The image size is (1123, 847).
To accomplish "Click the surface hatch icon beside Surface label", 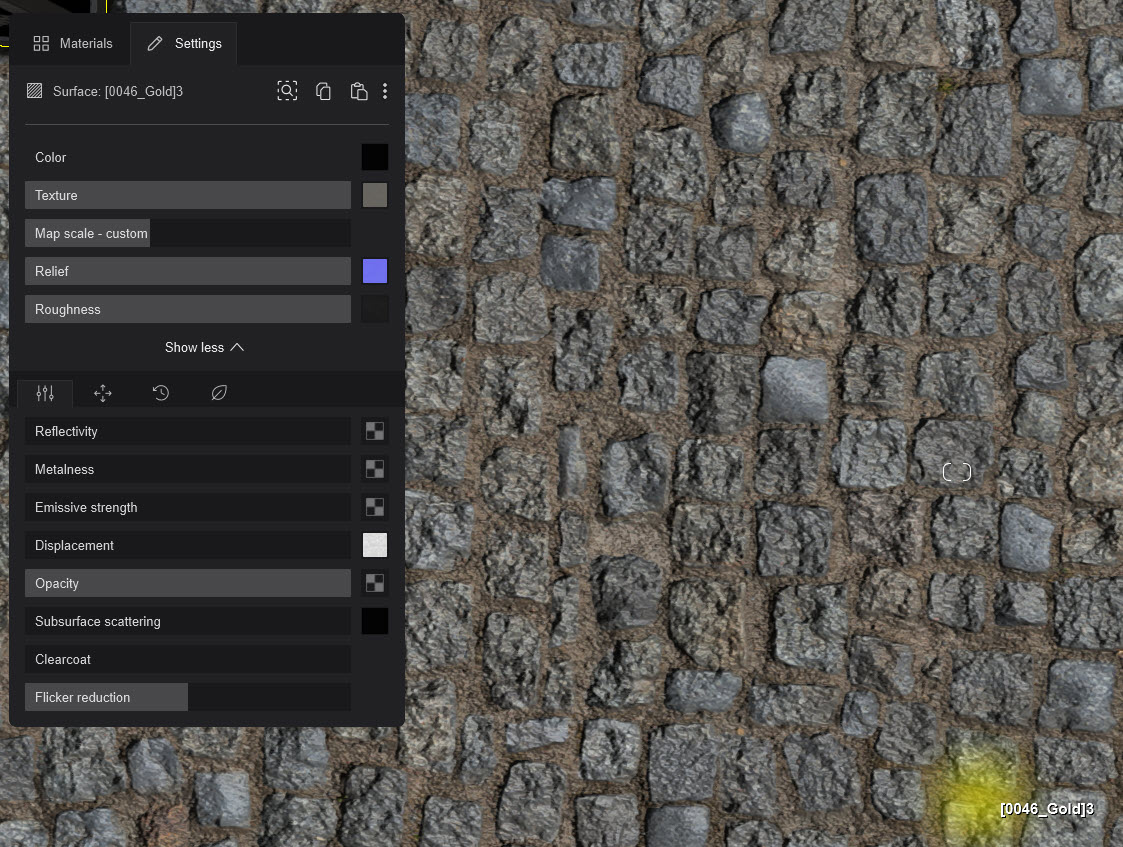I will click(x=34, y=91).
